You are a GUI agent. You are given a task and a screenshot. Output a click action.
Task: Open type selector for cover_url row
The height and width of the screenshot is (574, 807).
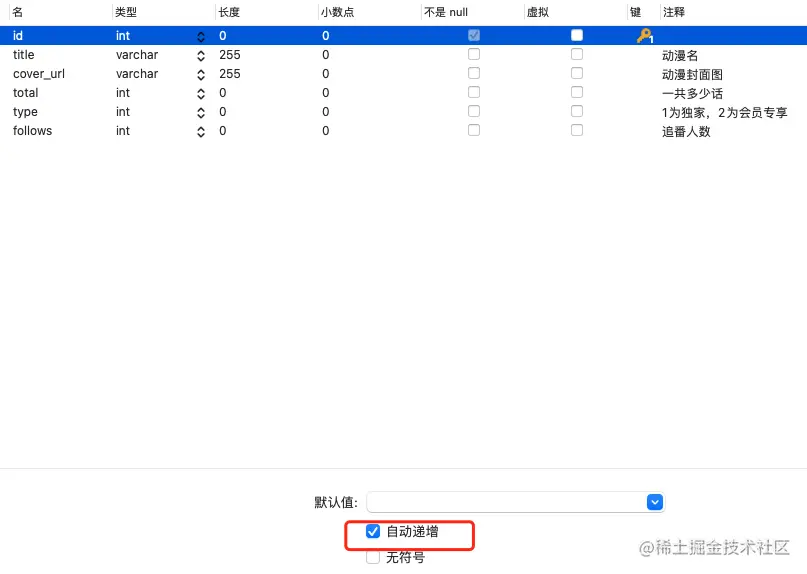(201, 75)
